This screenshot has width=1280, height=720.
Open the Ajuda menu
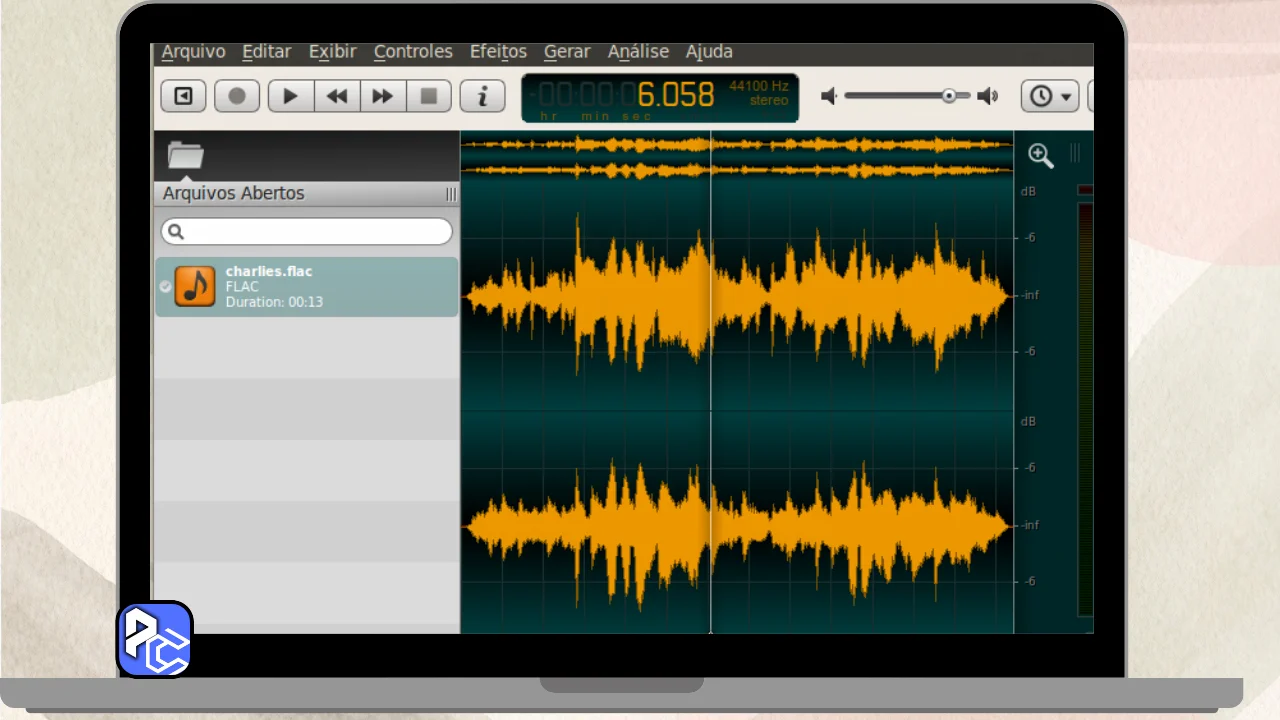(709, 52)
